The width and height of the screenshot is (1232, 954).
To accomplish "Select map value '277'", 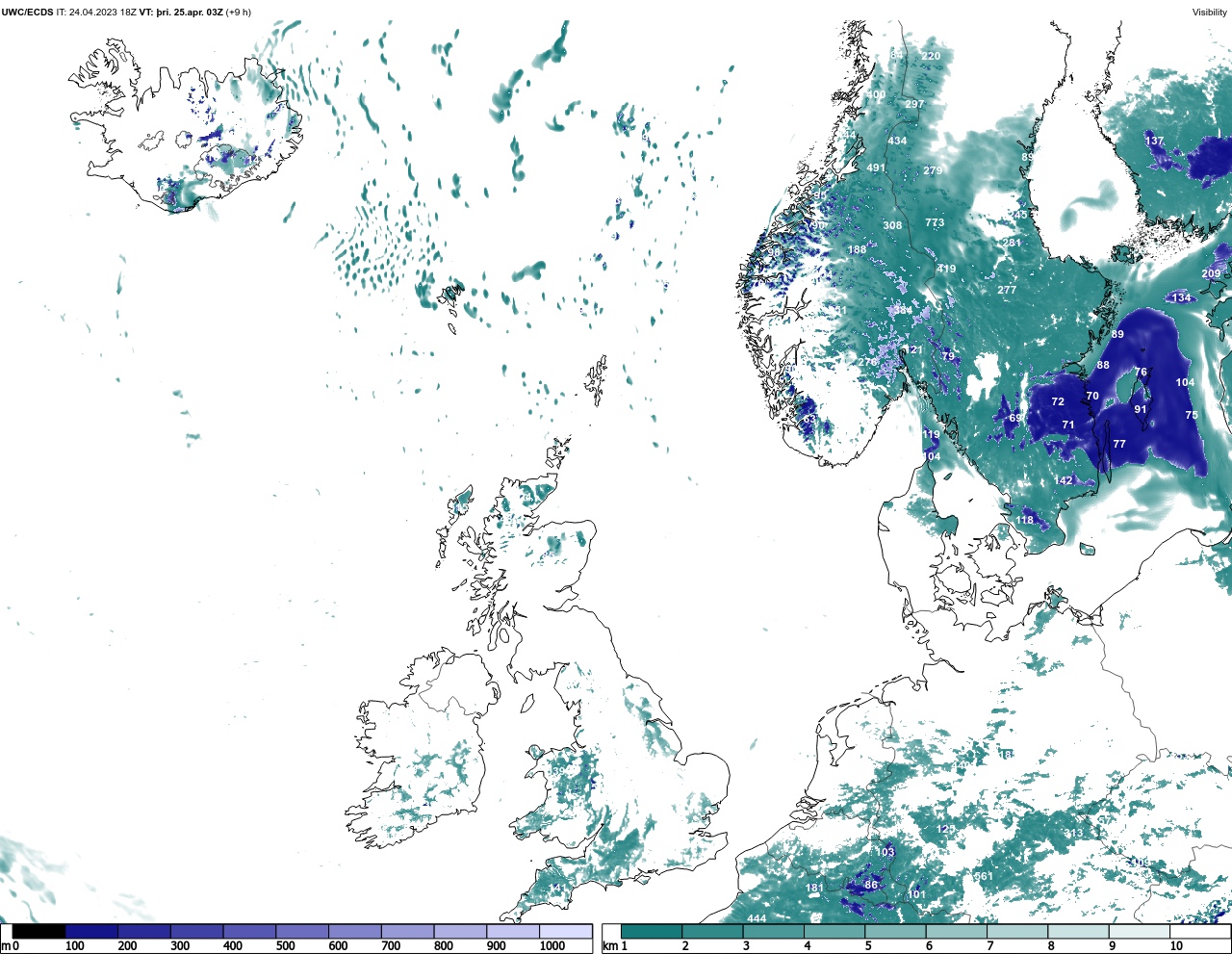I will [x=1007, y=290].
